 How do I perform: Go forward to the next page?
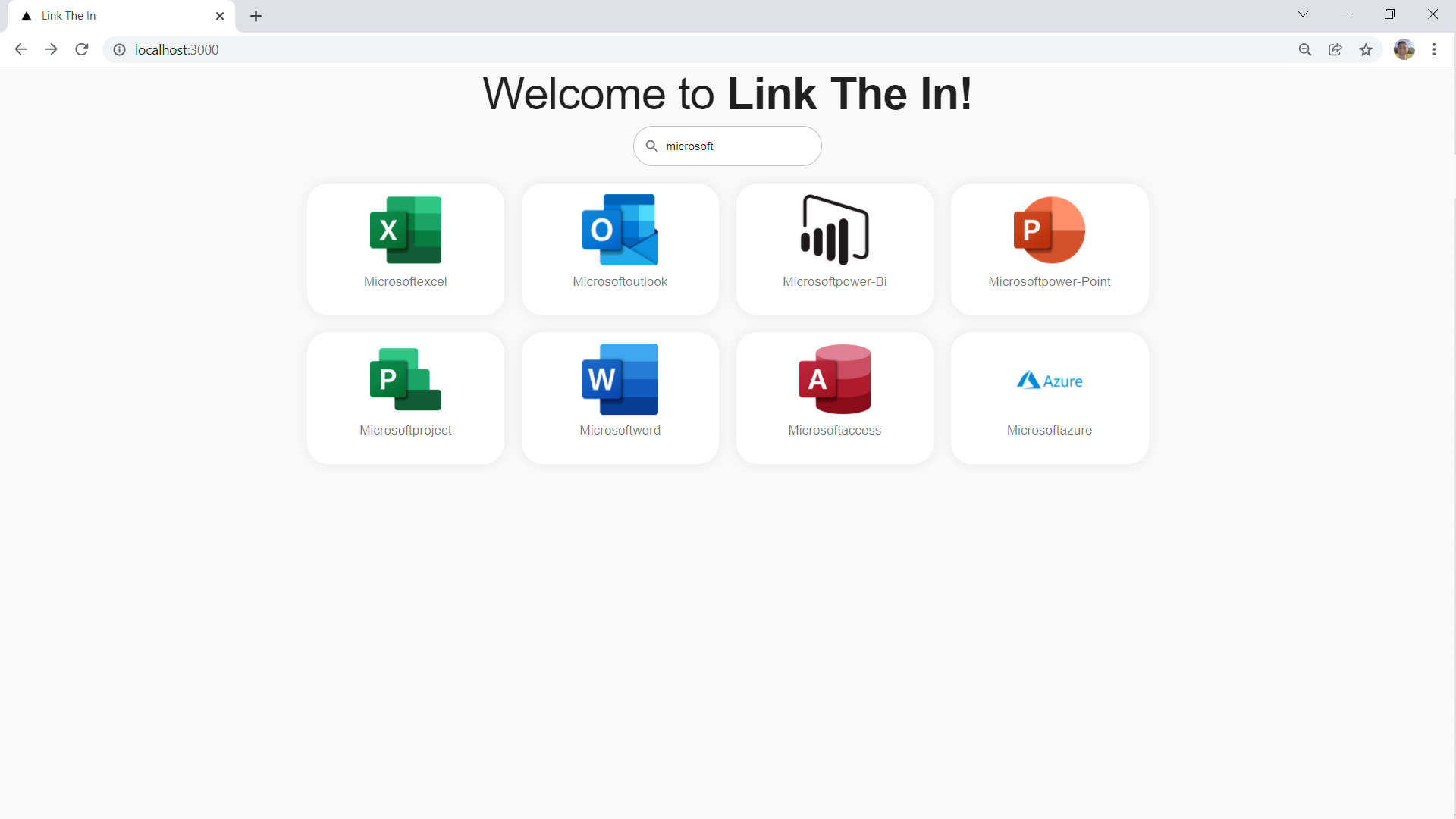pos(51,49)
